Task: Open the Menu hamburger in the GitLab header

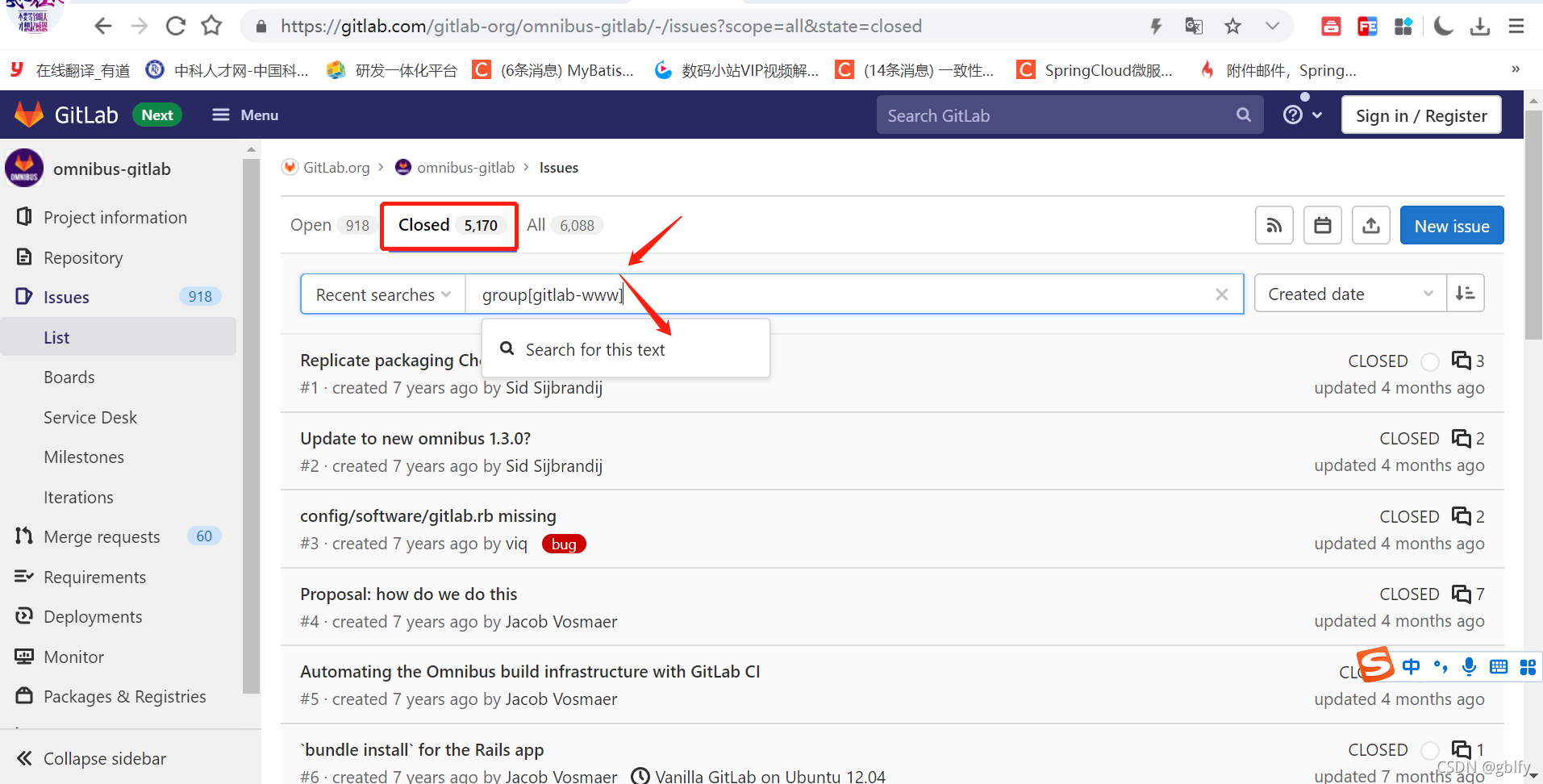Action: (245, 115)
